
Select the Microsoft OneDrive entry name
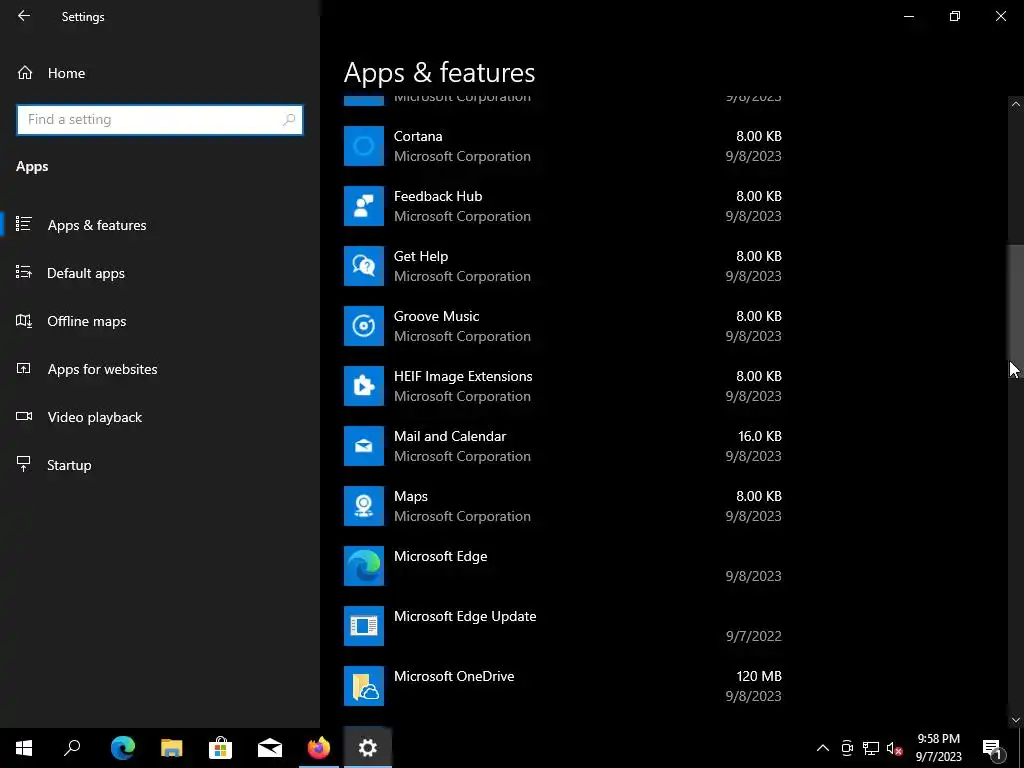tap(454, 677)
